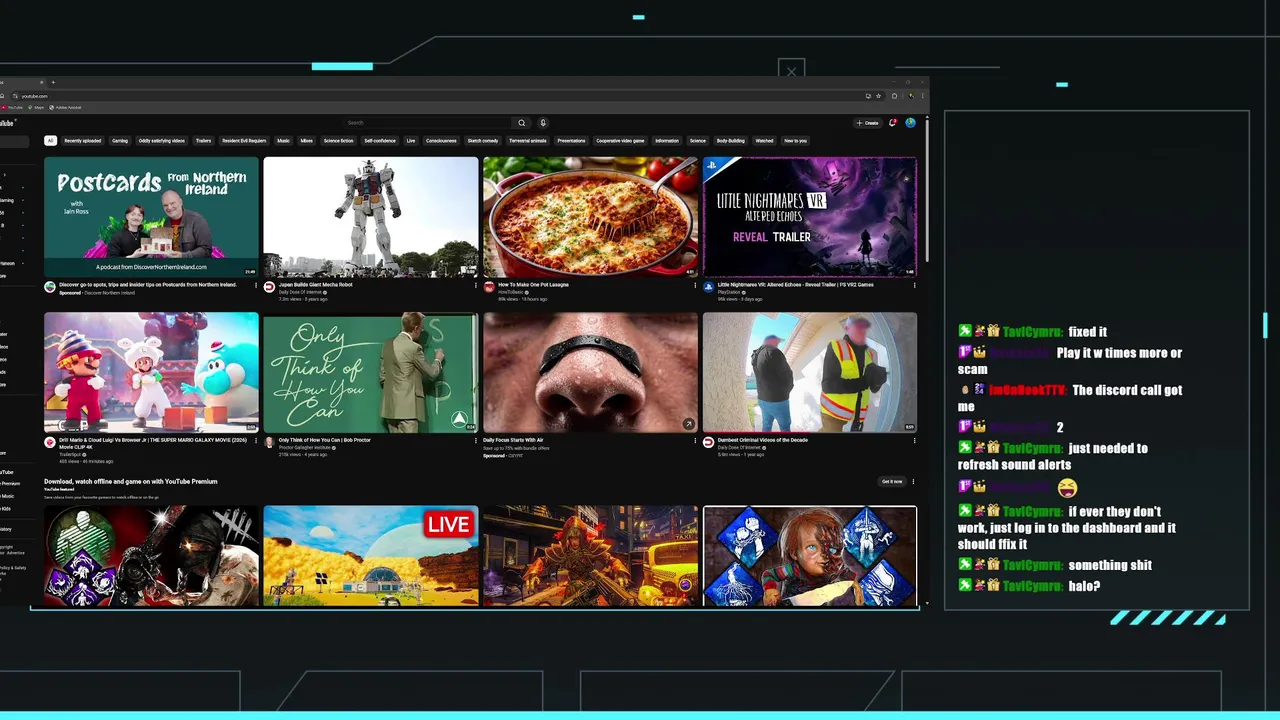Open nose strip Daily Focus ad thumbnail
Screen dimensions: 1280x720
point(591,373)
